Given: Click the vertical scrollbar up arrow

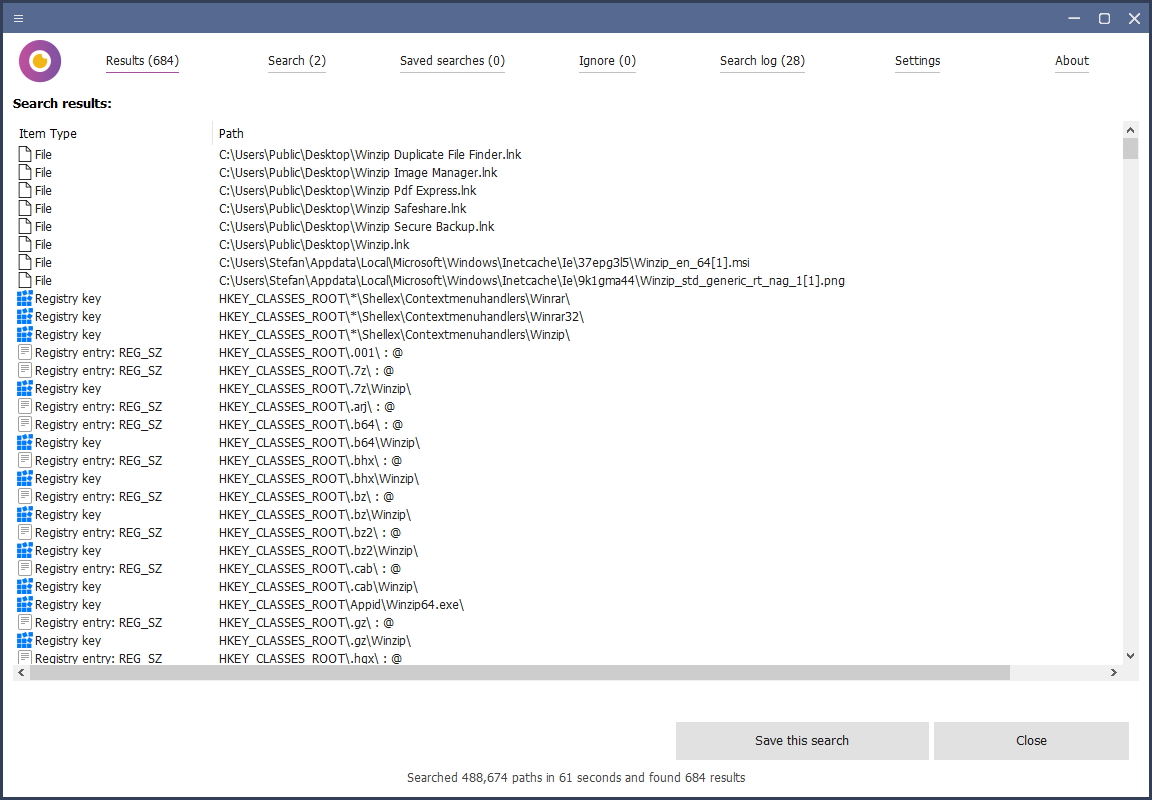Looking at the screenshot, I should pyautogui.click(x=1131, y=130).
